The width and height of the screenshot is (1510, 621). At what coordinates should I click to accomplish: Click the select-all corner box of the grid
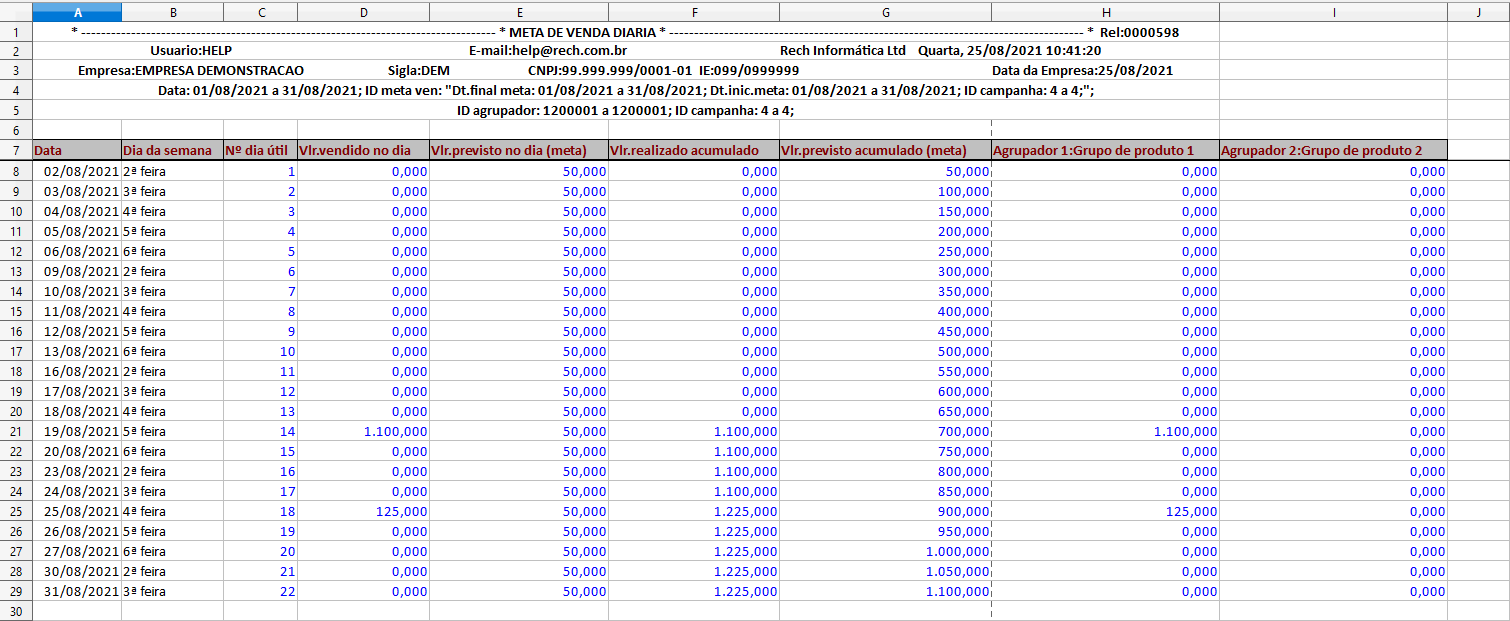point(16,11)
